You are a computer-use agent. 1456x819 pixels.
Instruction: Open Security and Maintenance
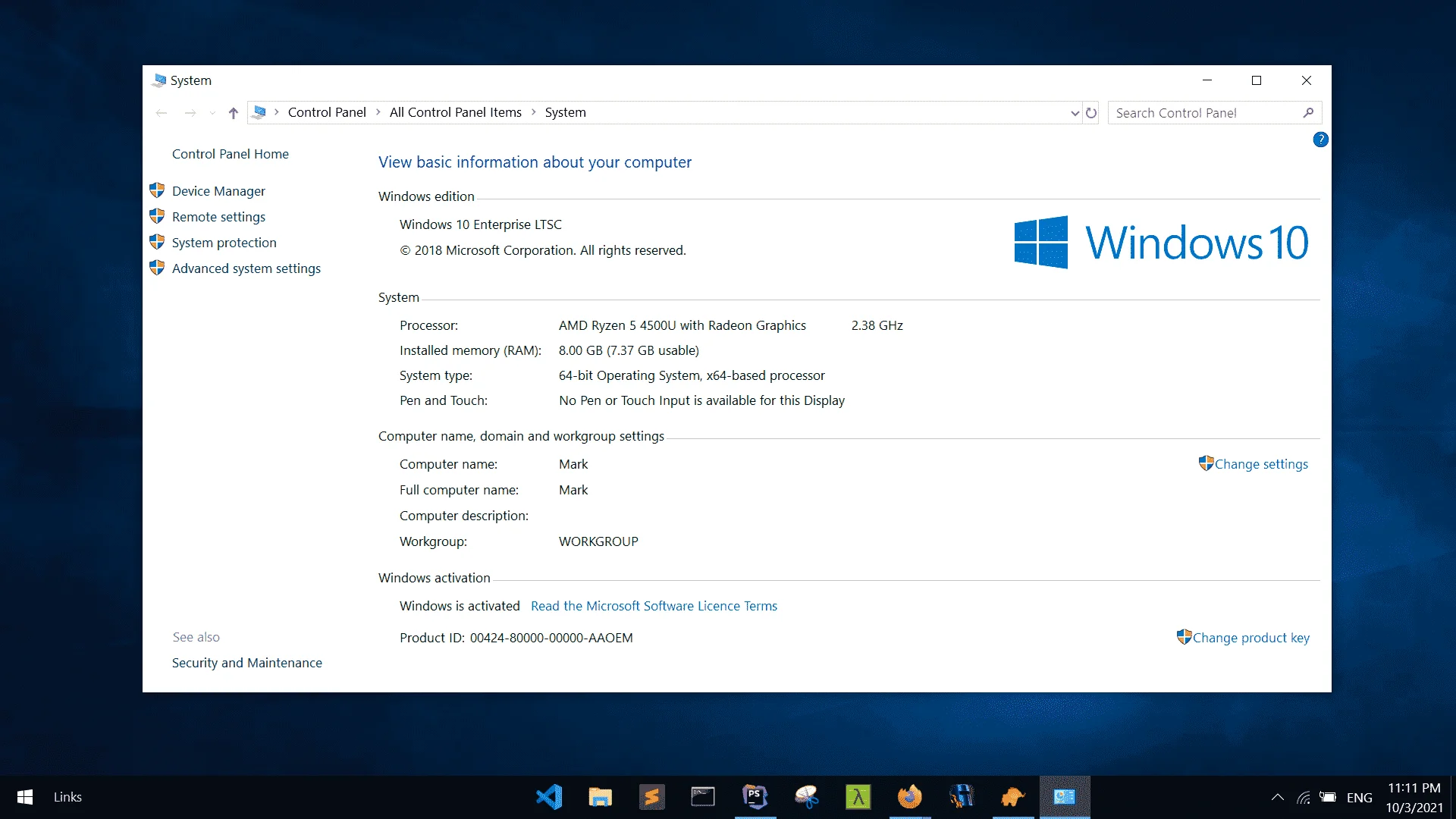pos(247,663)
